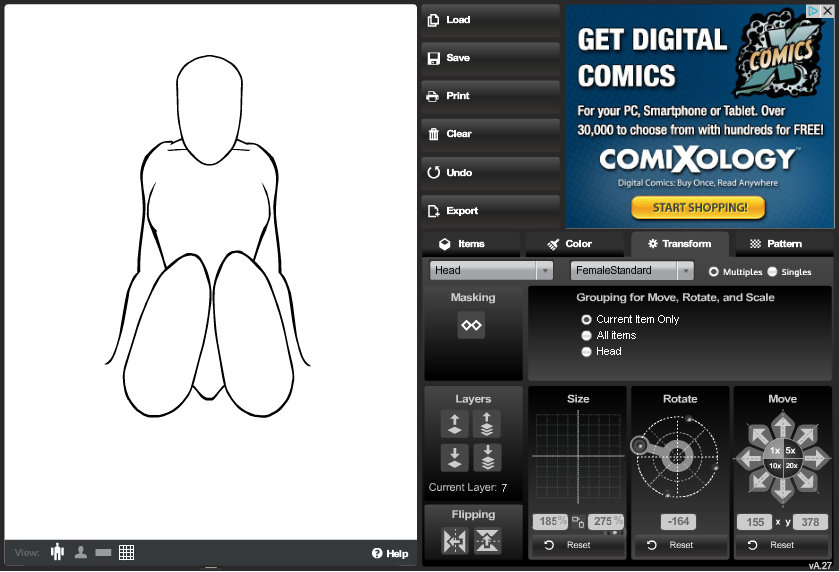Switch to full body view icon
This screenshot has height=572, width=839.
[57, 552]
